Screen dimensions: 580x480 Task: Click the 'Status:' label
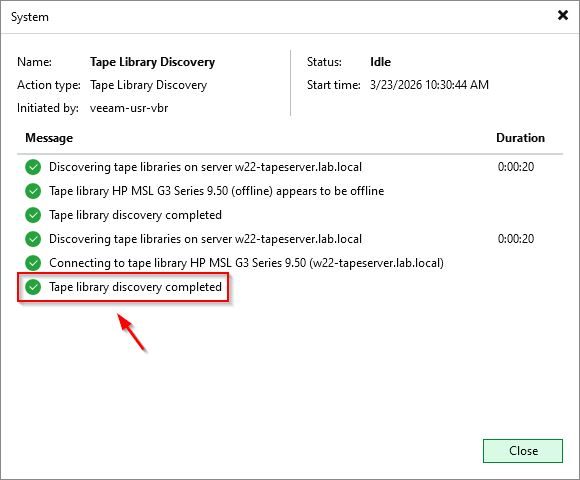click(x=324, y=62)
